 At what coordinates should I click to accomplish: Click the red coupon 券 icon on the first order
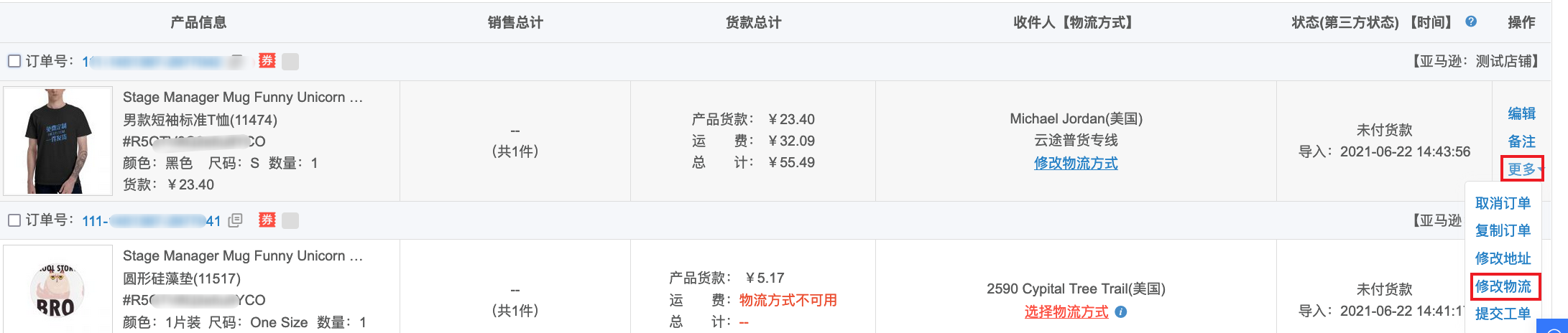click(x=267, y=61)
